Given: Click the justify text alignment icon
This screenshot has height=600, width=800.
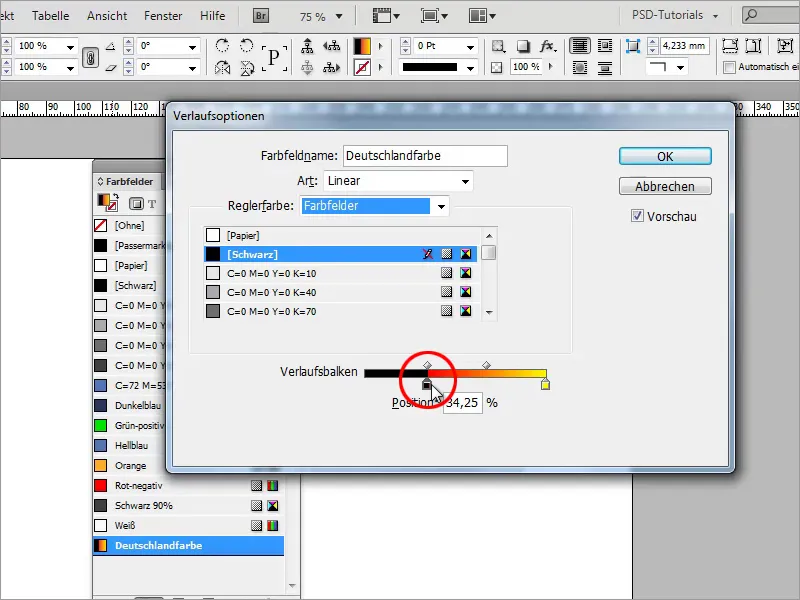Looking at the screenshot, I should pos(580,45).
